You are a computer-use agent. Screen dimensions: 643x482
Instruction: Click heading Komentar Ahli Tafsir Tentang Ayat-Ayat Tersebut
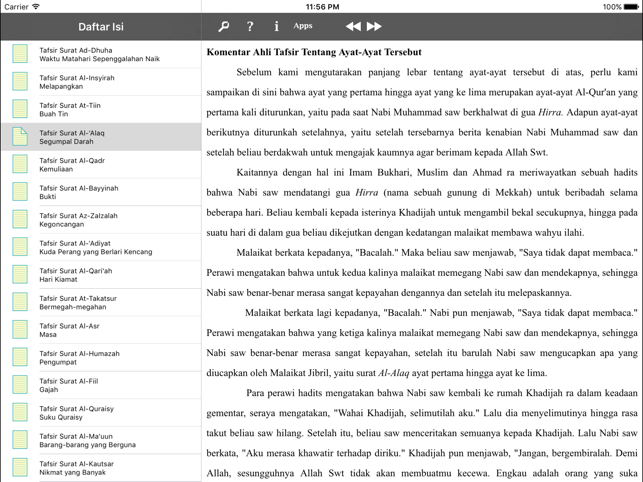tap(314, 52)
